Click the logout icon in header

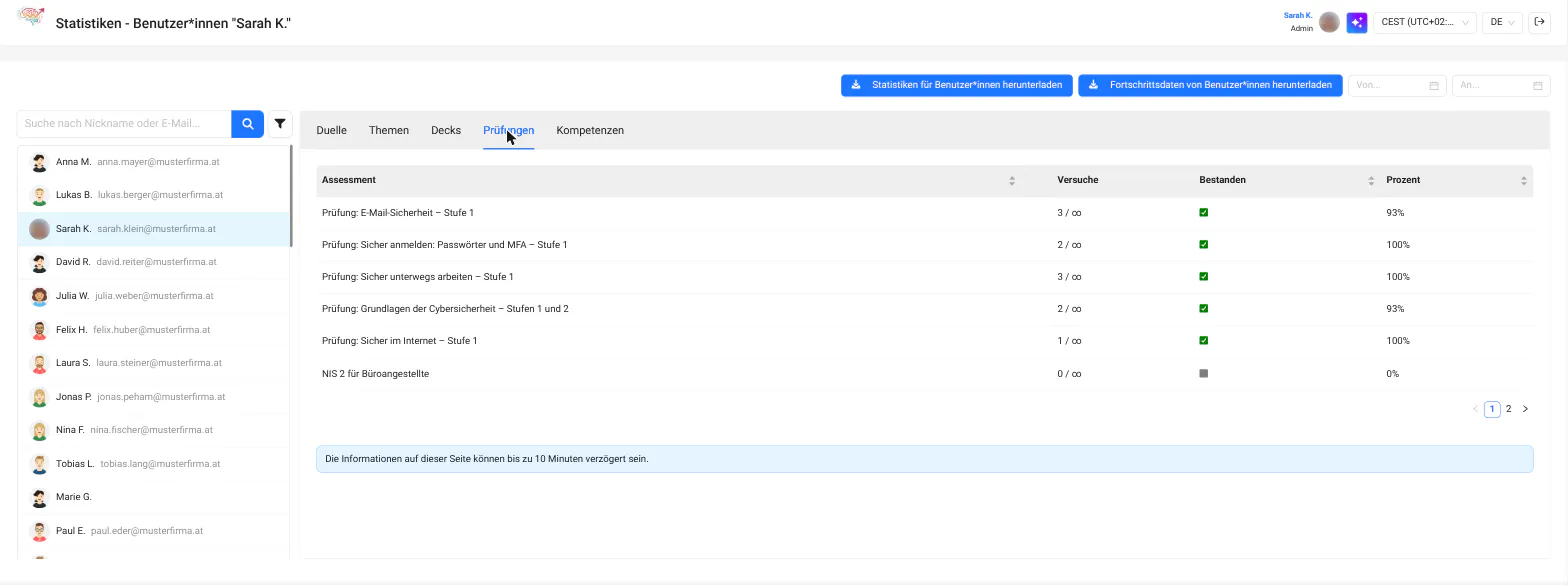tap(1539, 22)
